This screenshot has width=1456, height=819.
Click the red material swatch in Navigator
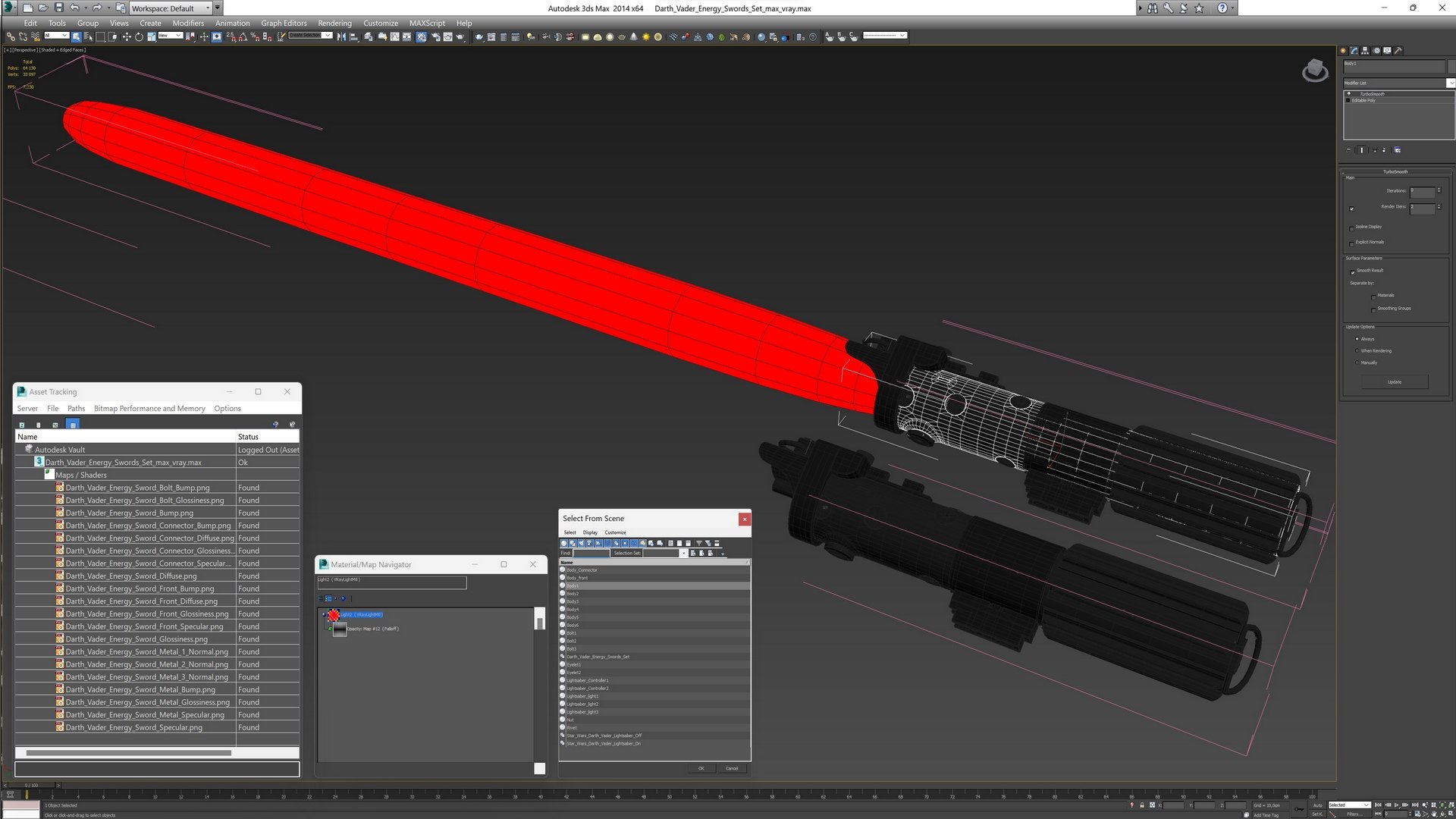[x=334, y=615]
